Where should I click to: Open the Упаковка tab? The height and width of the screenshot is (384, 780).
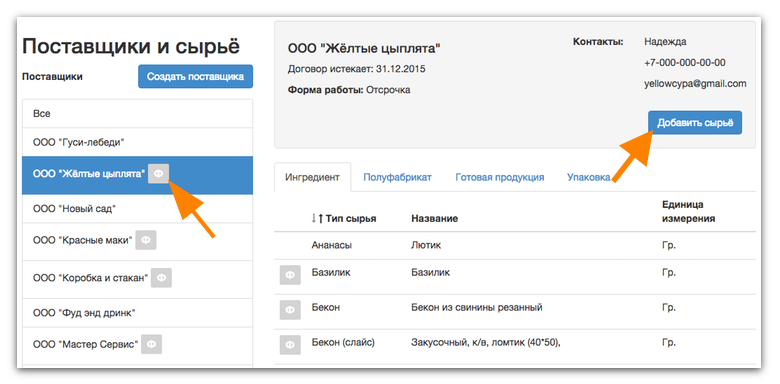588,177
